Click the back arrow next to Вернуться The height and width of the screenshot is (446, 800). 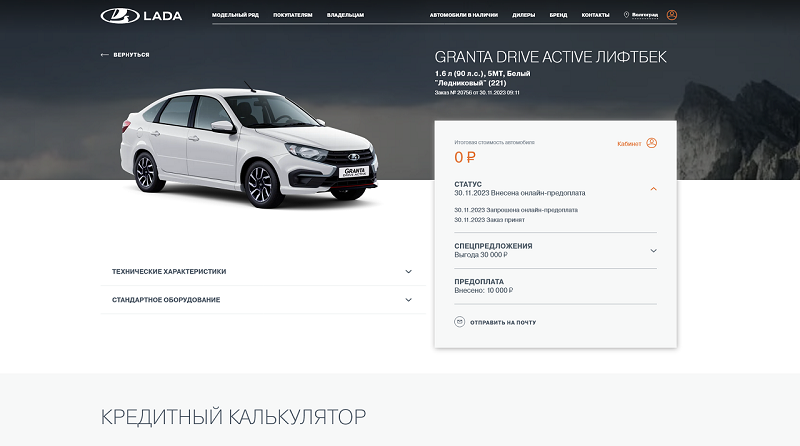coord(105,55)
